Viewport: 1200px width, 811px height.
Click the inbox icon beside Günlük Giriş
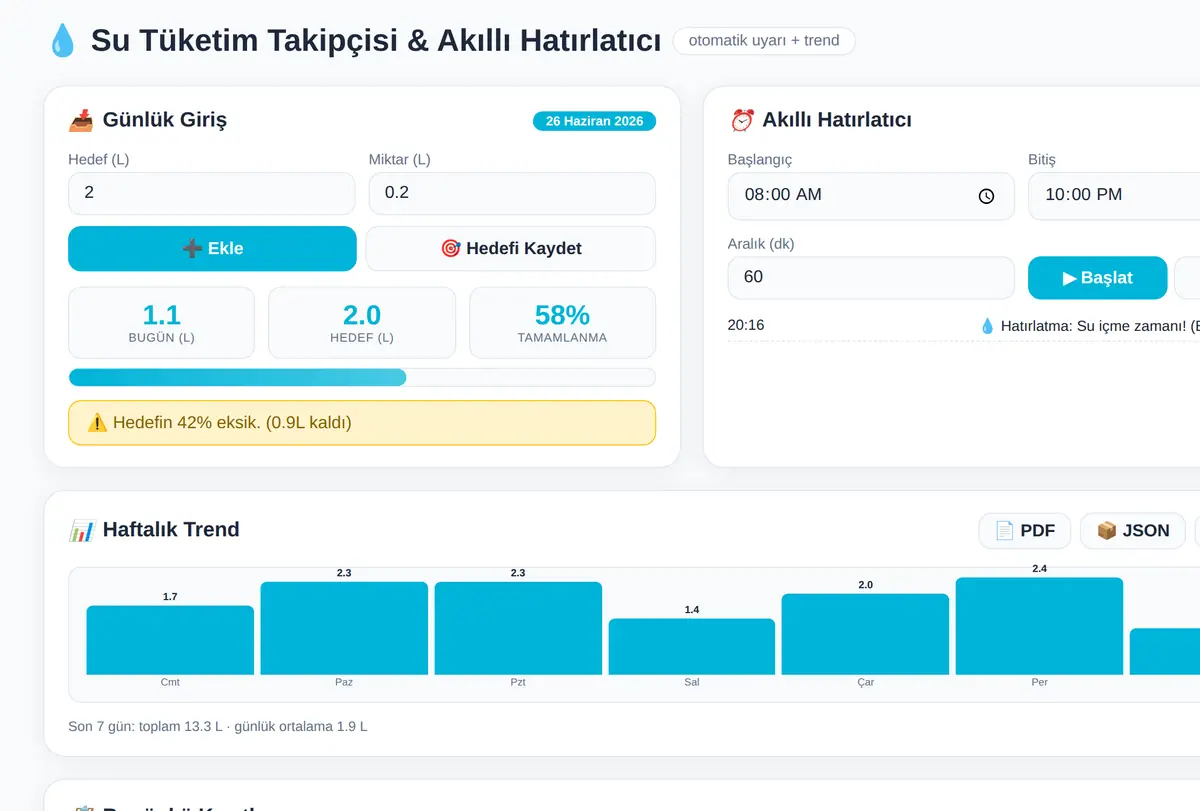pos(81,120)
